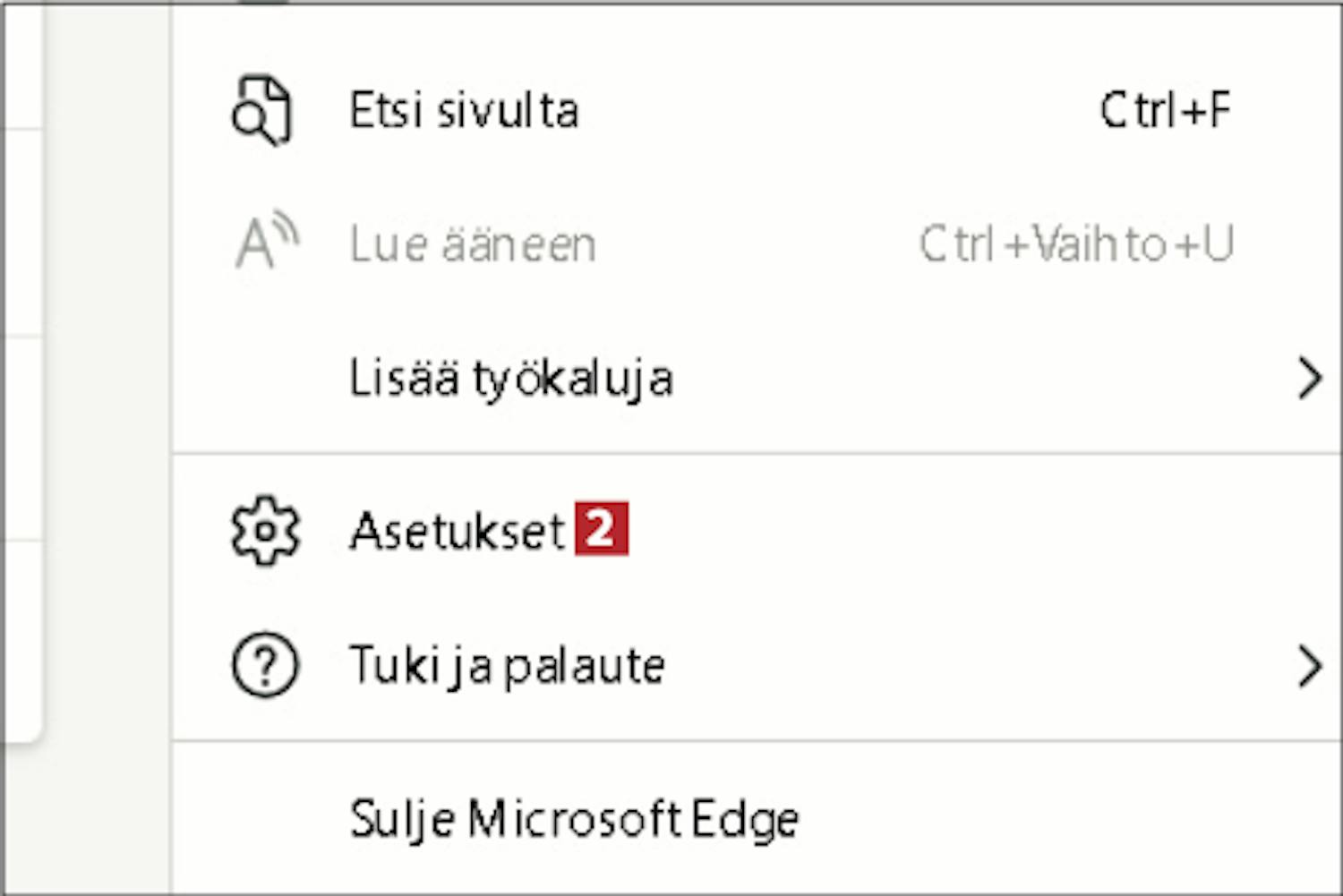Image resolution: width=1343 pixels, height=896 pixels.
Task: Click the Ctrl+Vaihto+U shortcut label
Action: pos(1077,243)
